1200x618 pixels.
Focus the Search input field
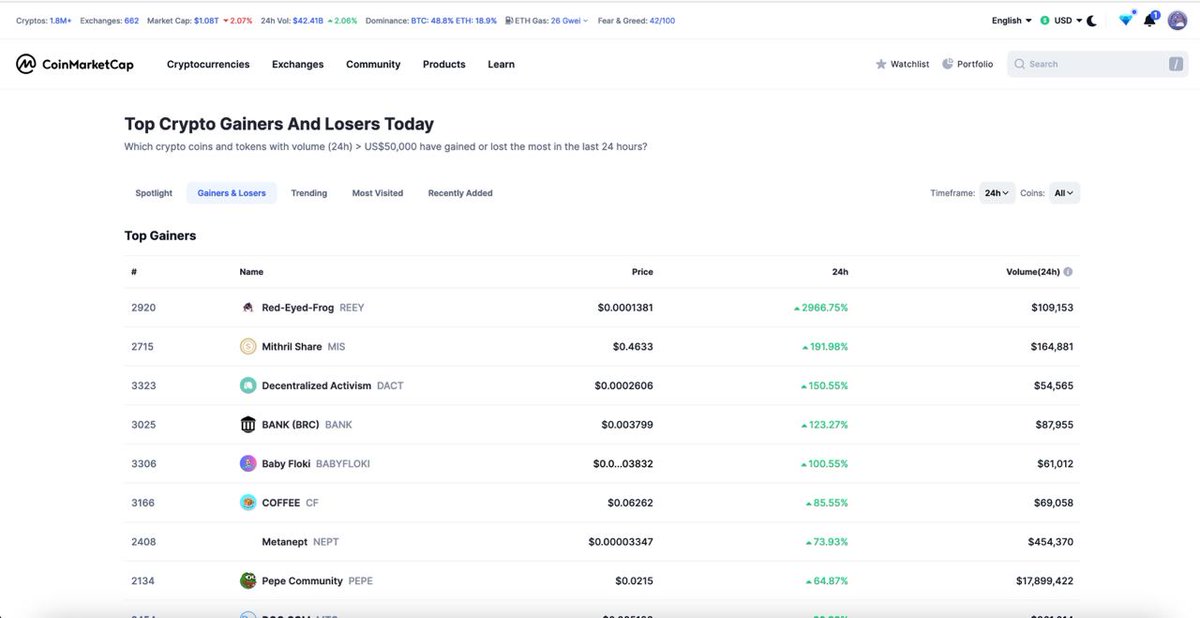click(1097, 64)
